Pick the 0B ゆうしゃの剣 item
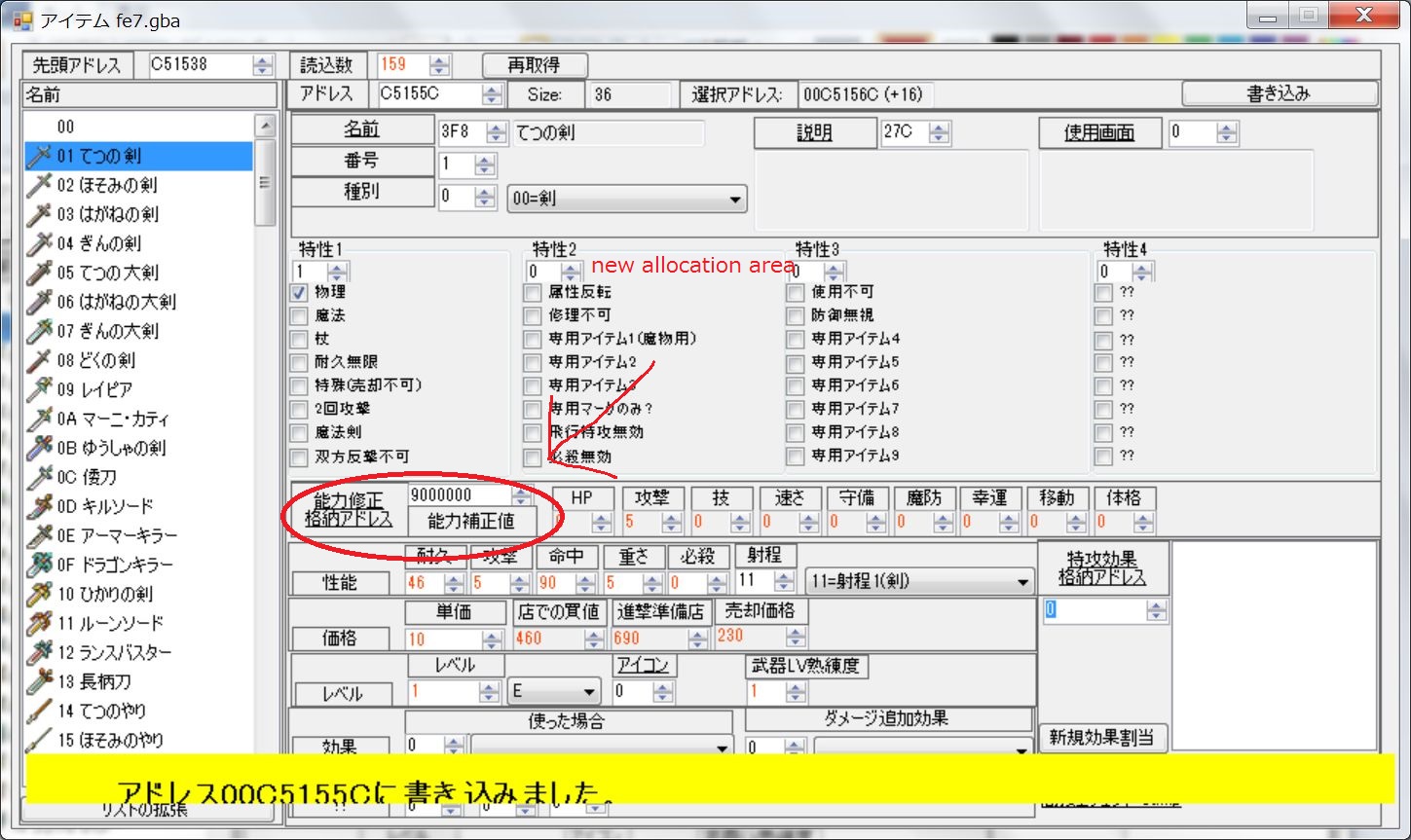The height and width of the screenshot is (840, 1411). coord(110,448)
